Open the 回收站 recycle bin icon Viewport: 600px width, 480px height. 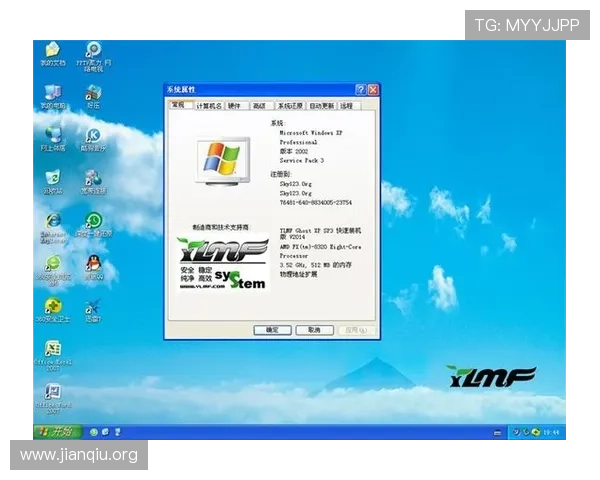coord(52,178)
